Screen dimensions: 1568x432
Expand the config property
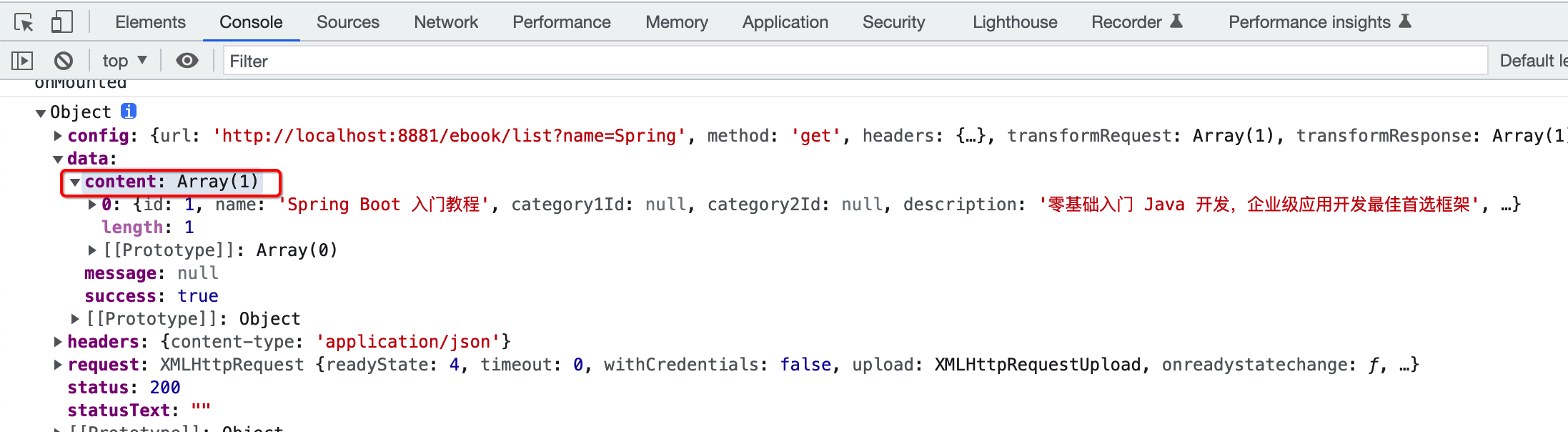(x=58, y=135)
